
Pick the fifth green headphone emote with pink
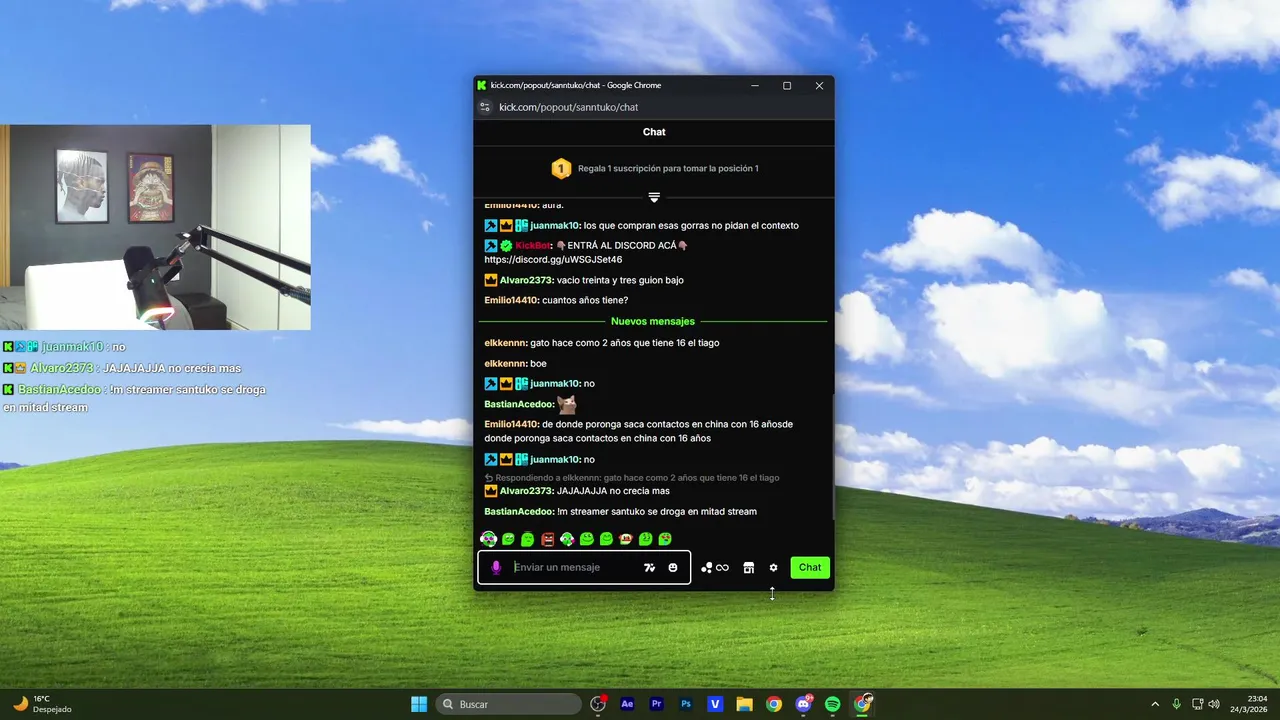click(567, 539)
